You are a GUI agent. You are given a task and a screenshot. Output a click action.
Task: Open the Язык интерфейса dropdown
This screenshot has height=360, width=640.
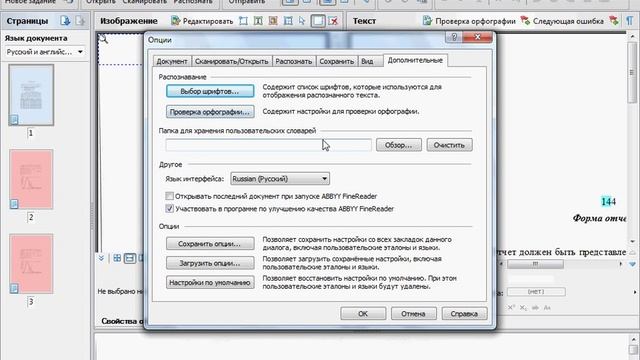click(280, 179)
